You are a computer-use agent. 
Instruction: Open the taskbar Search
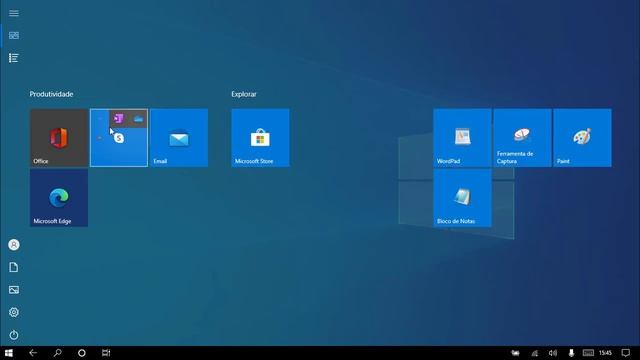[x=58, y=353]
